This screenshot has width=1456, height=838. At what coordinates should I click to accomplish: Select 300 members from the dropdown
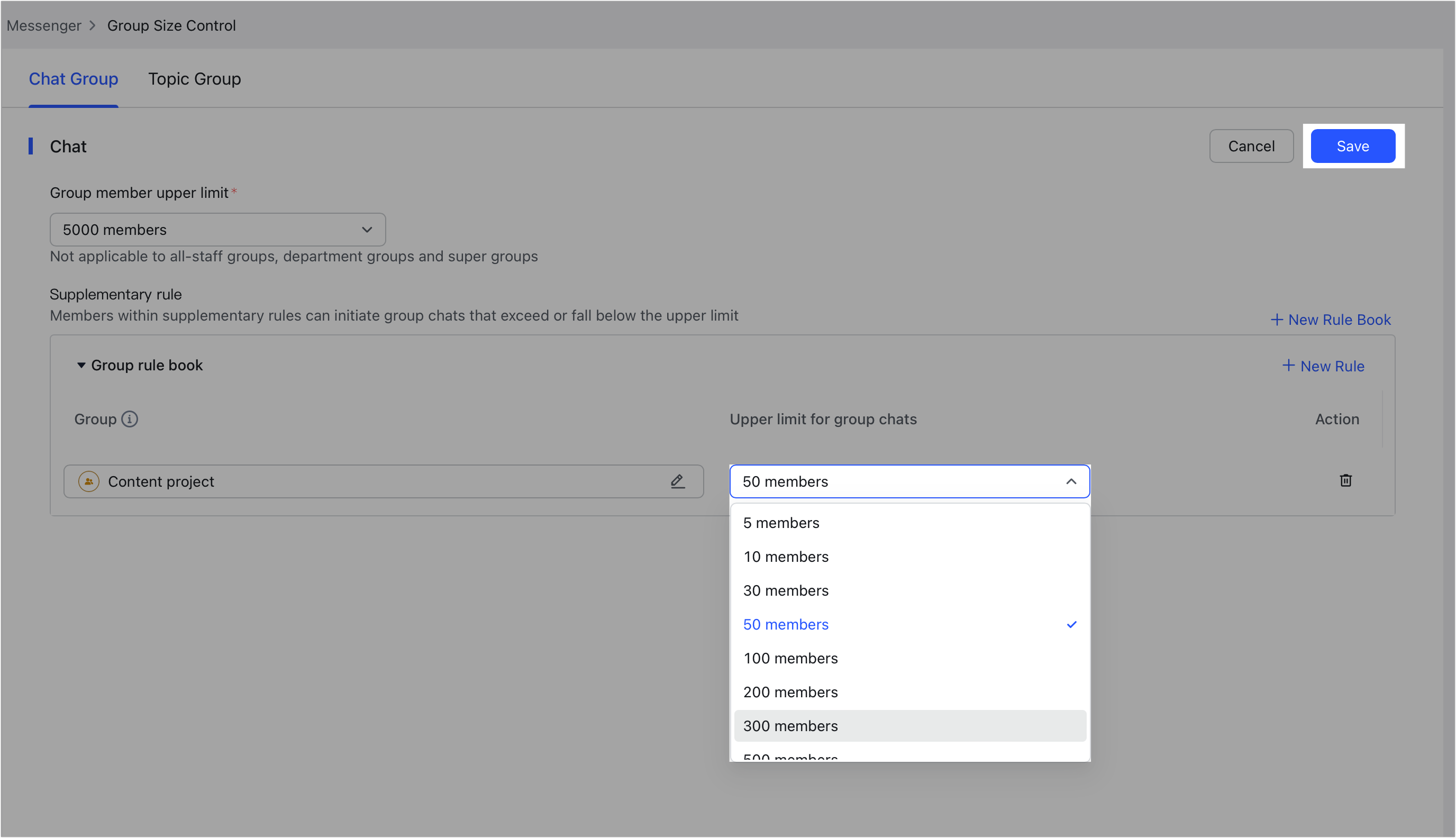(x=790, y=726)
